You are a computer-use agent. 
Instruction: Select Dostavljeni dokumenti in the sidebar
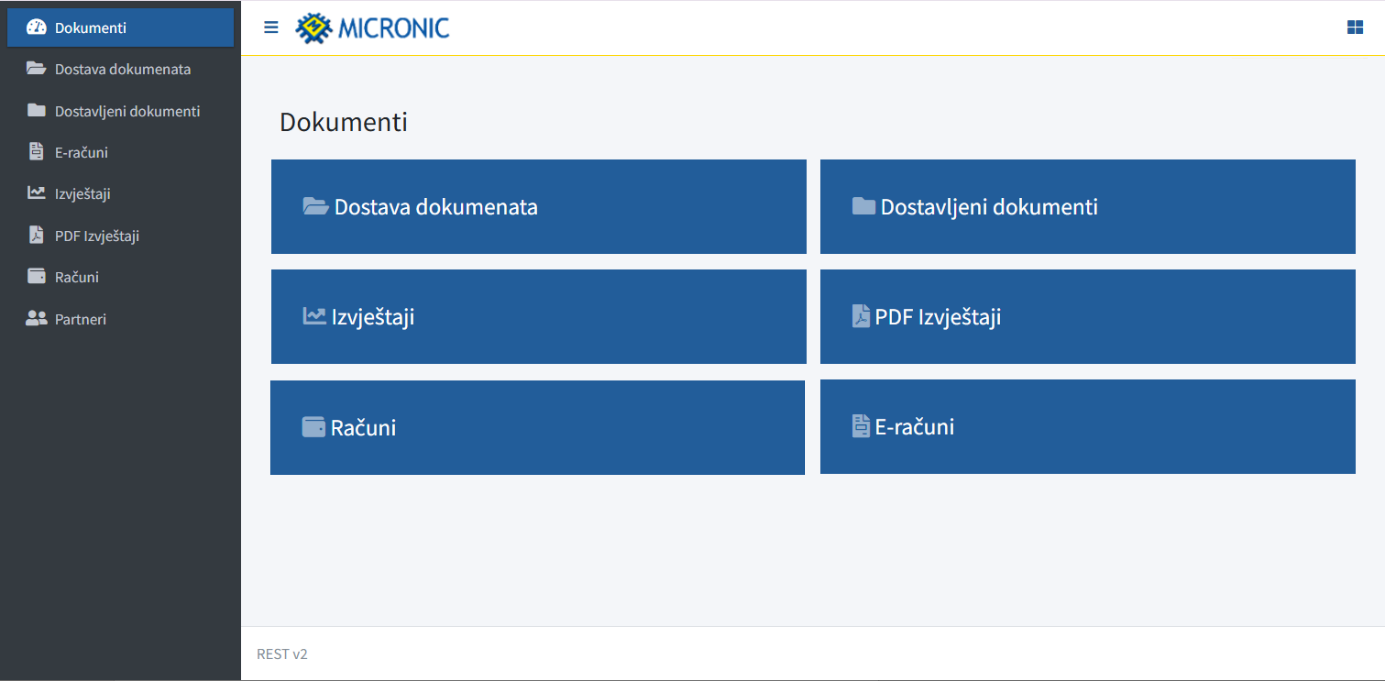pyautogui.click(x=127, y=111)
